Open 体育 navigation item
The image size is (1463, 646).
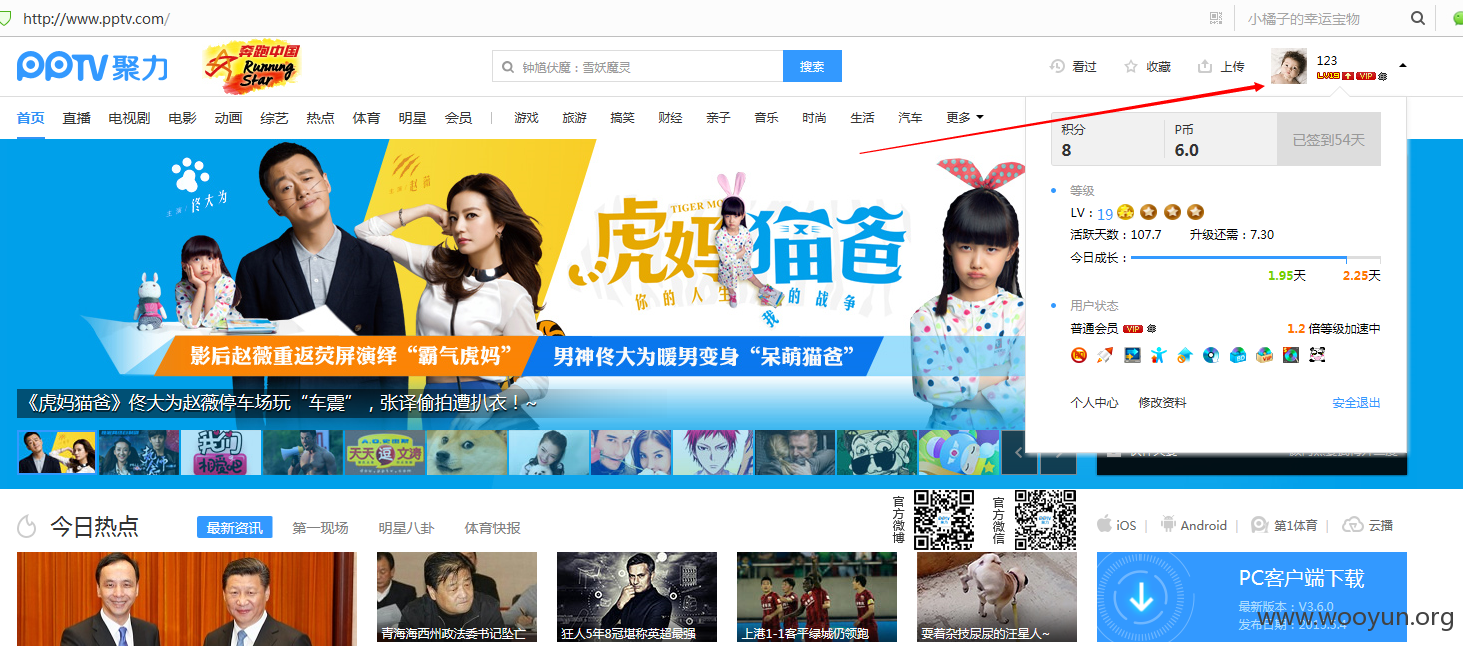pos(367,118)
